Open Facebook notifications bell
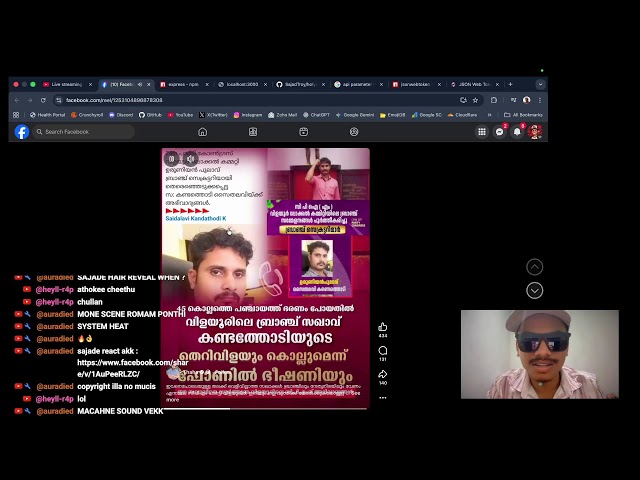 (517, 132)
